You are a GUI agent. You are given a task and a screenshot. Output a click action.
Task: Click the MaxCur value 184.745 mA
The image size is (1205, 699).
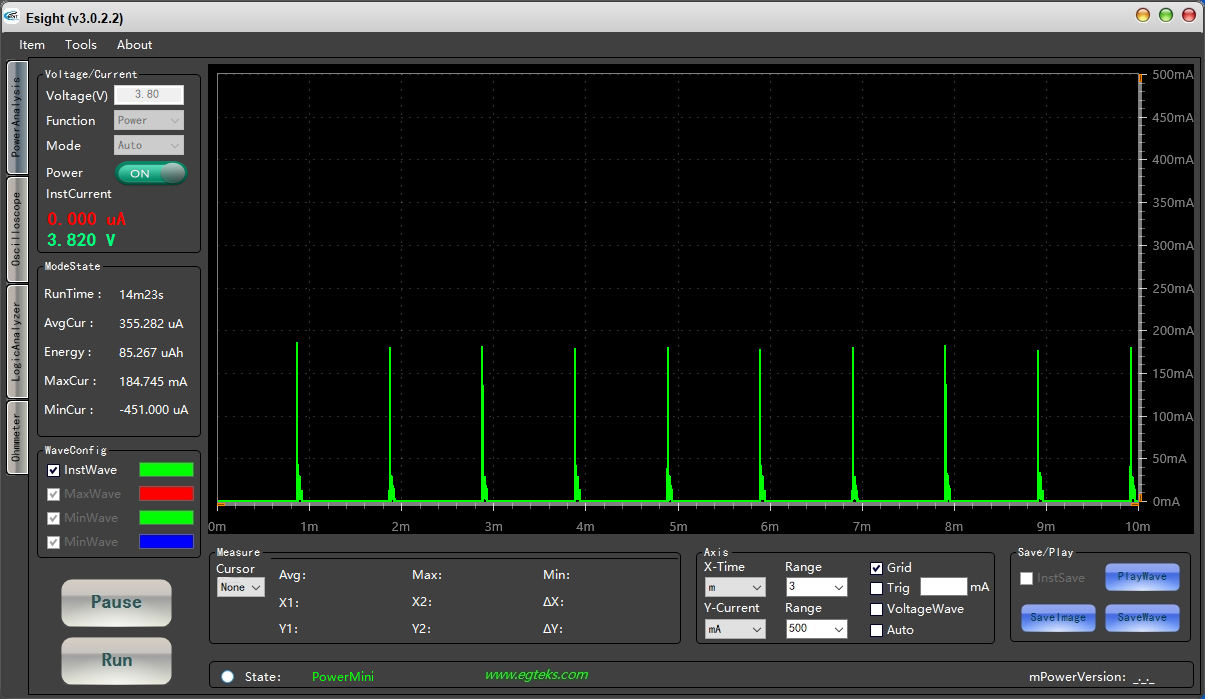click(x=153, y=381)
